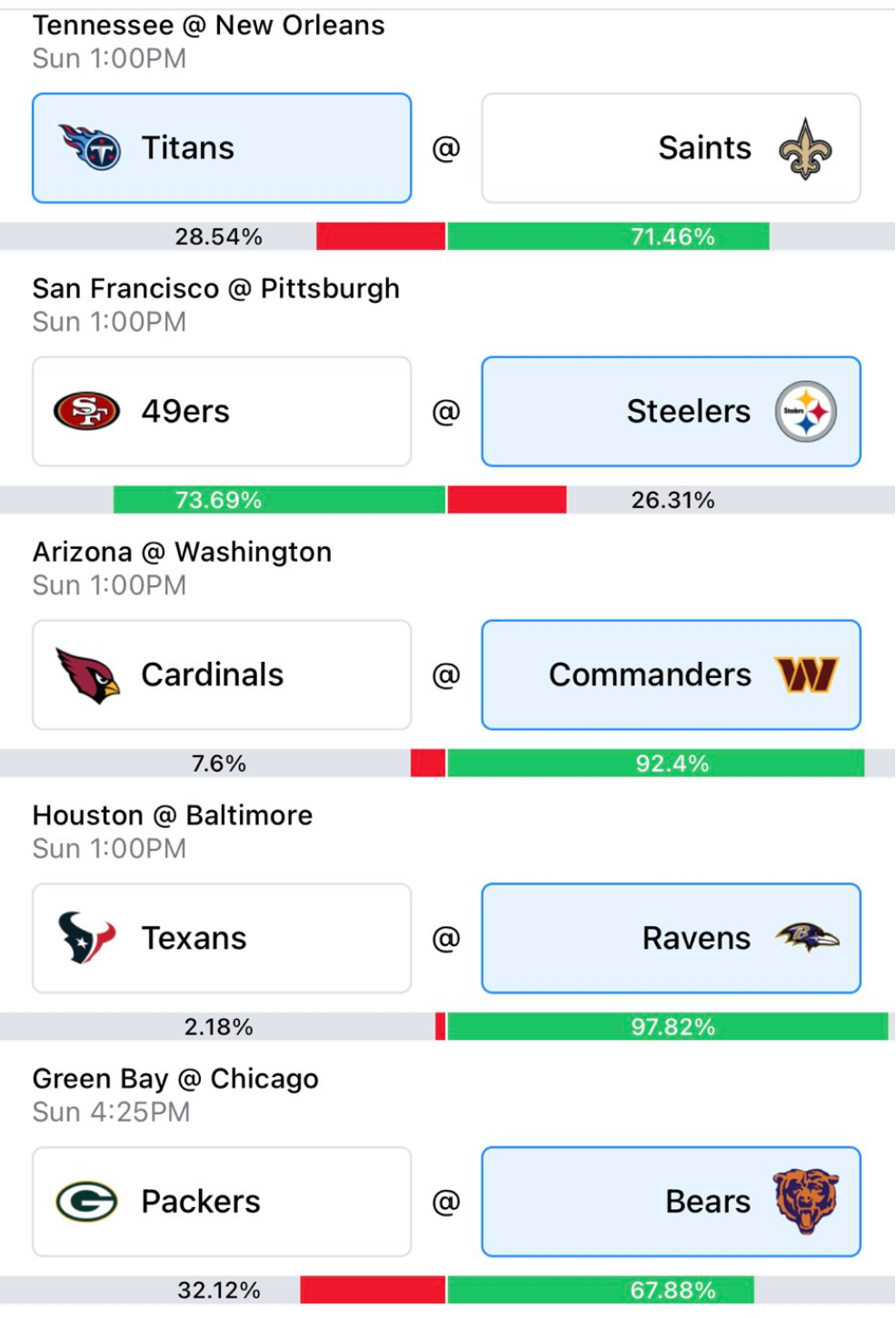Click the Titans team logo
This screenshot has height=1318, width=896.
(89, 147)
